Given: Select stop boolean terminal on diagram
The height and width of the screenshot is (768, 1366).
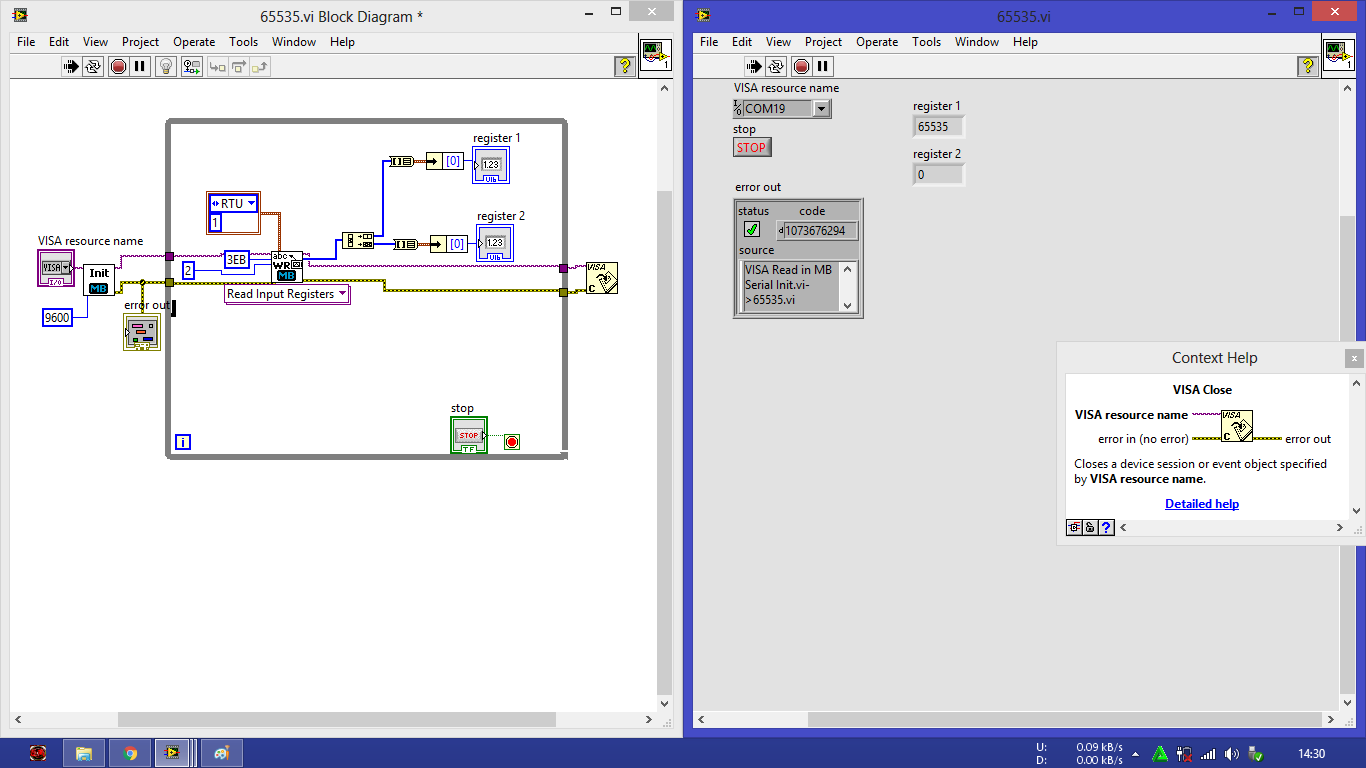Looking at the screenshot, I should click(469, 435).
